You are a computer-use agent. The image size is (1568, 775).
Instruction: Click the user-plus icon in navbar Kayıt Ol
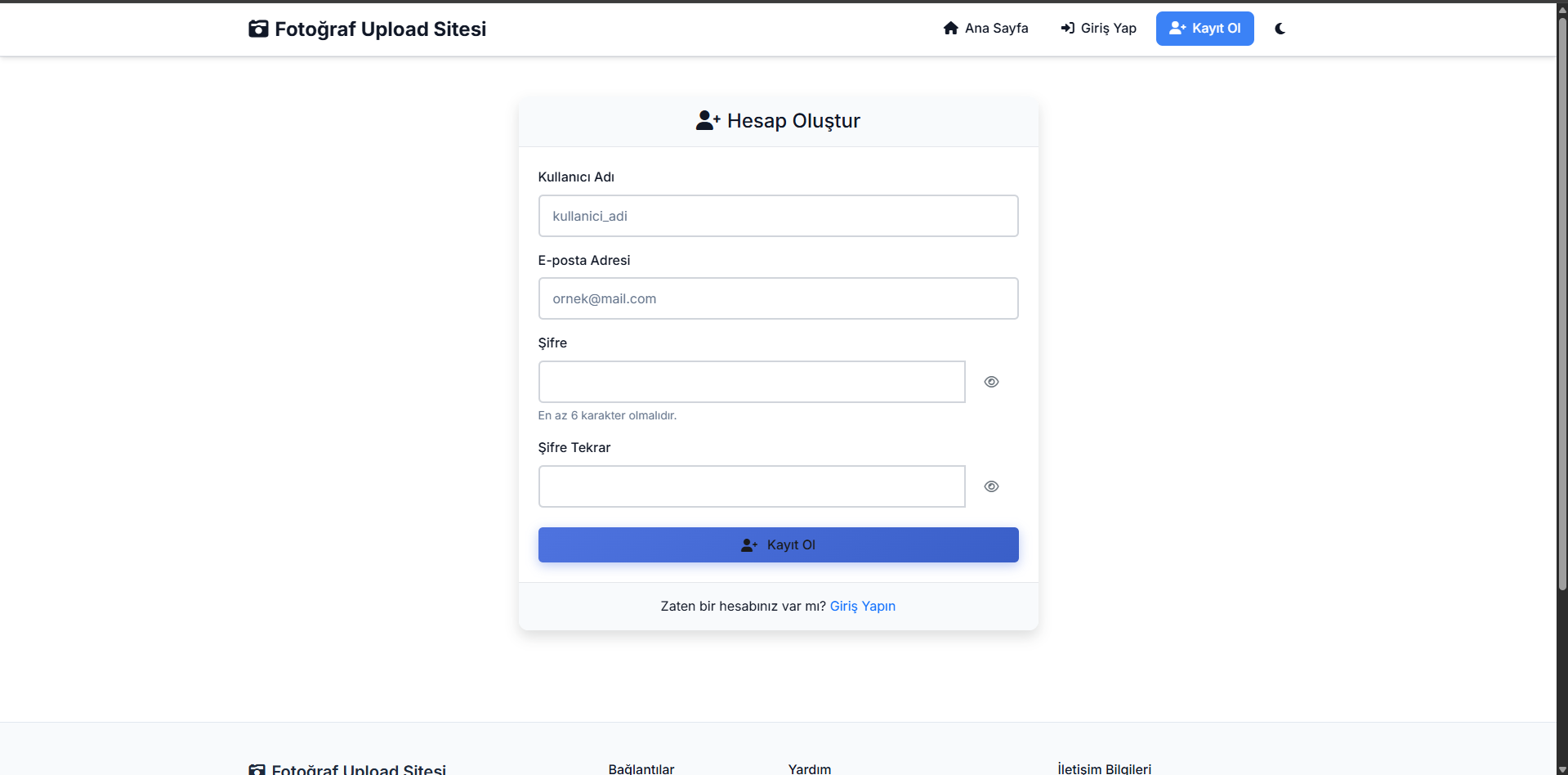pyautogui.click(x=1177, y=29)
